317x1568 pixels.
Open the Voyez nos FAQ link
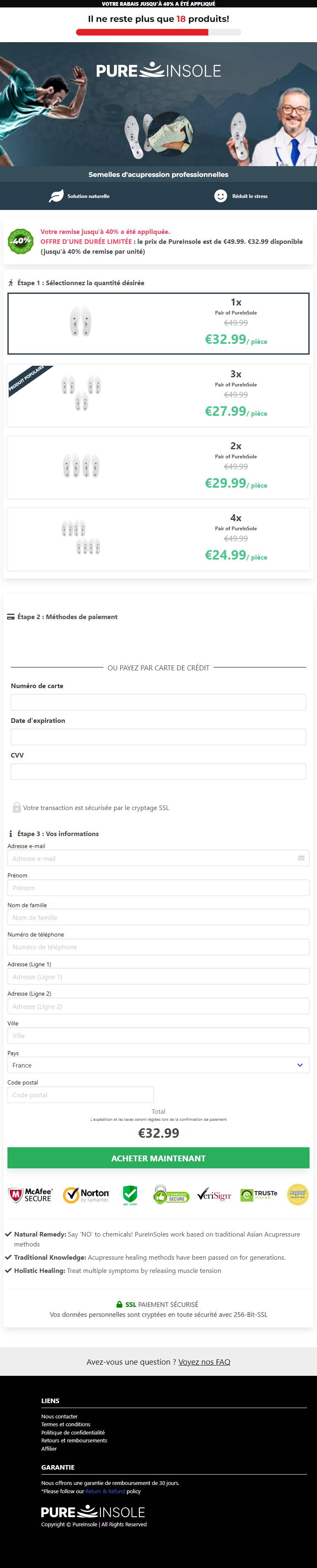click(205, 1362)
